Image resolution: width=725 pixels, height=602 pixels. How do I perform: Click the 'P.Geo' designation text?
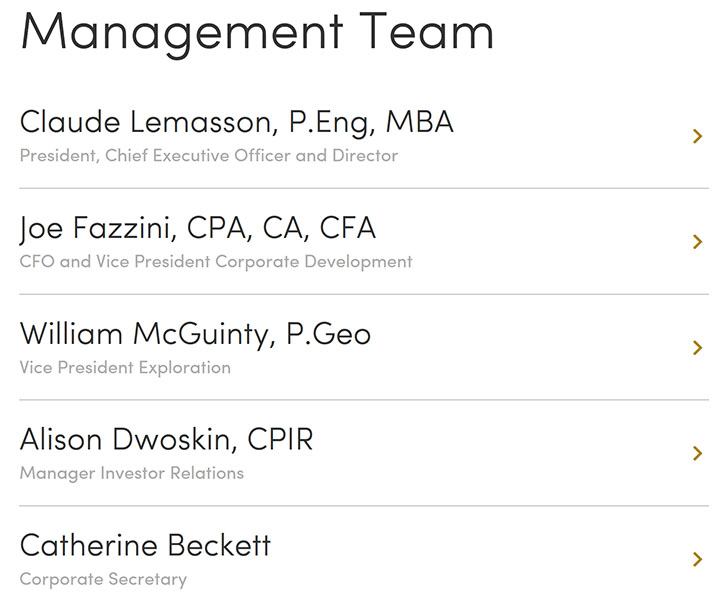pyautogui.click(x=329, y=334)
